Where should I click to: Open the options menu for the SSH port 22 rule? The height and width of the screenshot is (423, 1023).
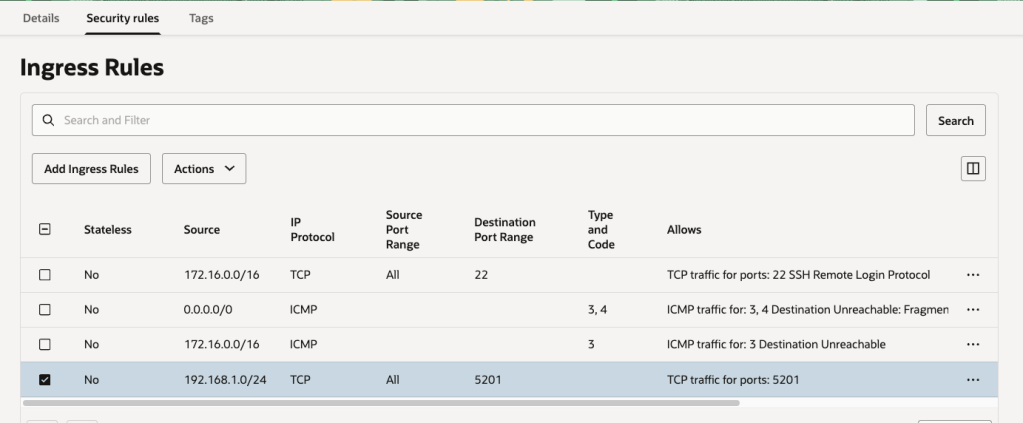tap(973, 275)
